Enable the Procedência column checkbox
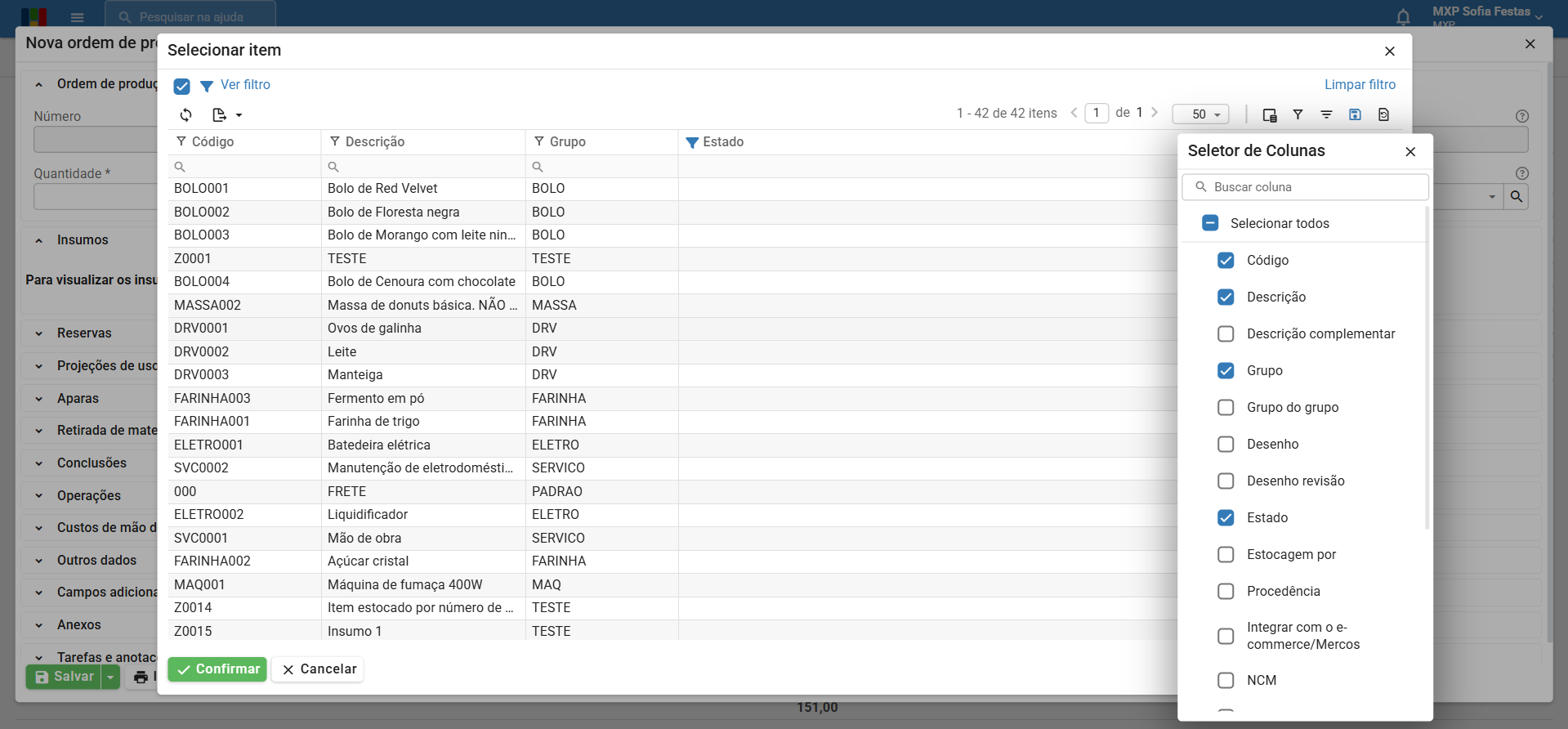 [1226, 591]
